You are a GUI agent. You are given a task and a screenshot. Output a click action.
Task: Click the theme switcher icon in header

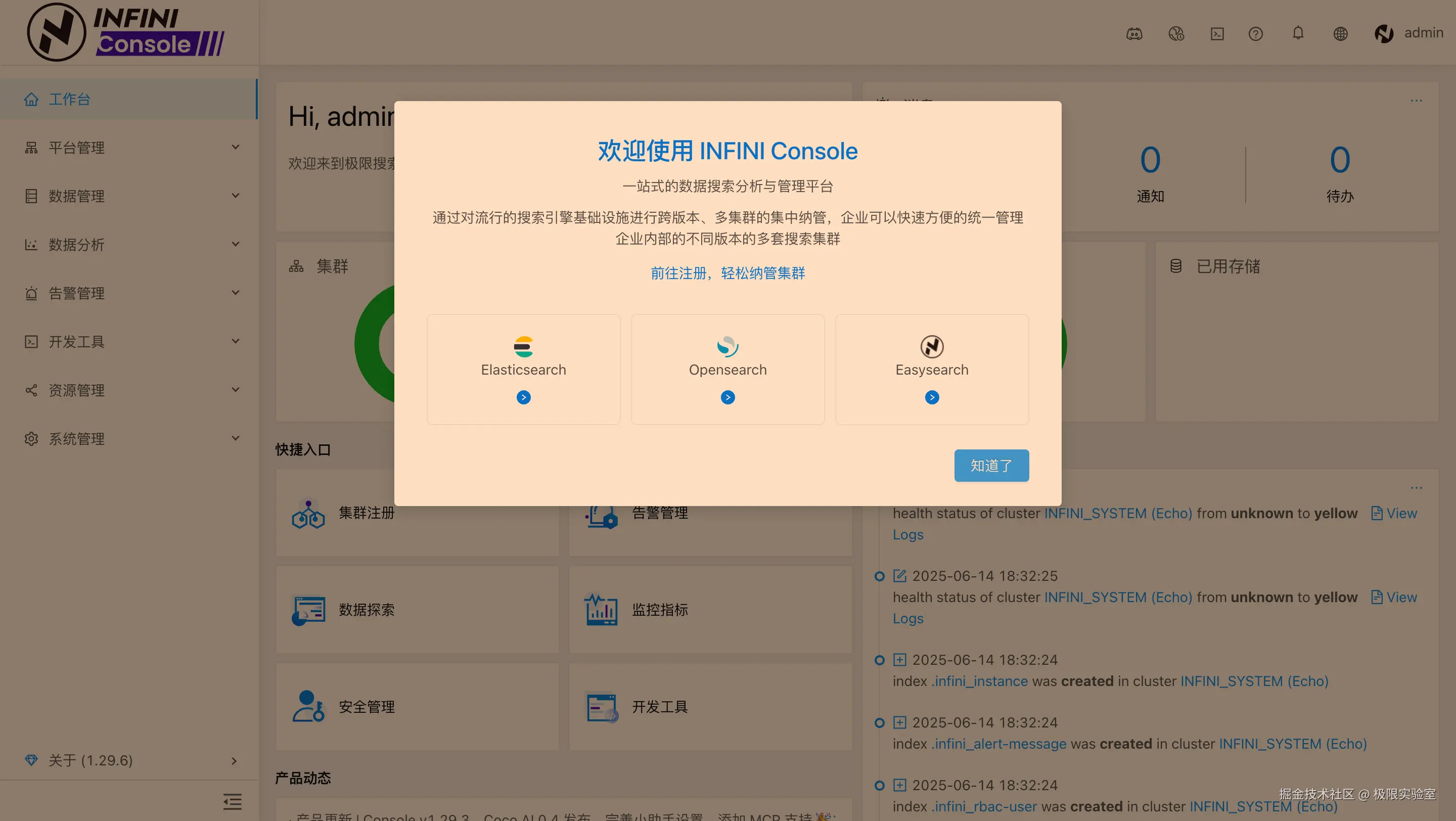click(1175, 34)
